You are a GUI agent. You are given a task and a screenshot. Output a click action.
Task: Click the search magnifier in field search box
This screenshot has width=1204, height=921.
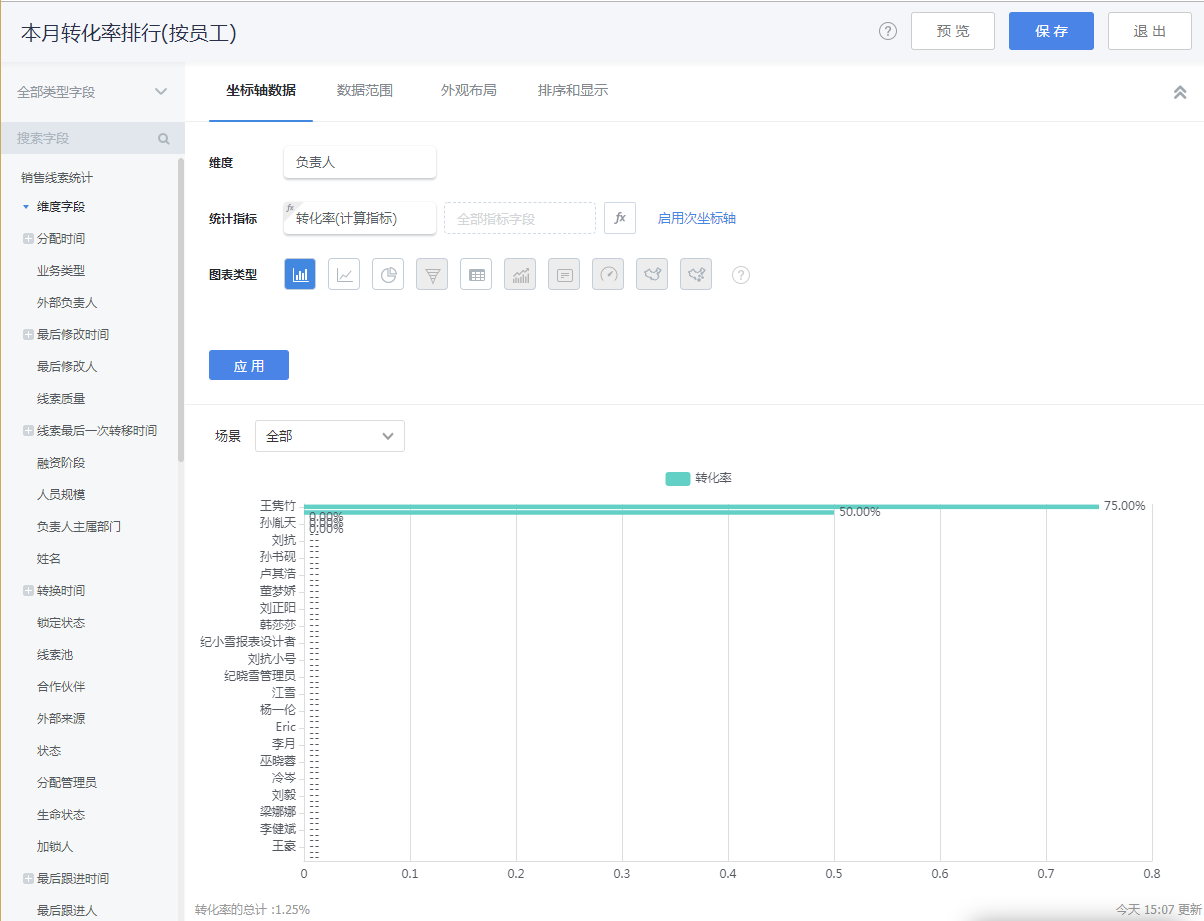point(164,139)
